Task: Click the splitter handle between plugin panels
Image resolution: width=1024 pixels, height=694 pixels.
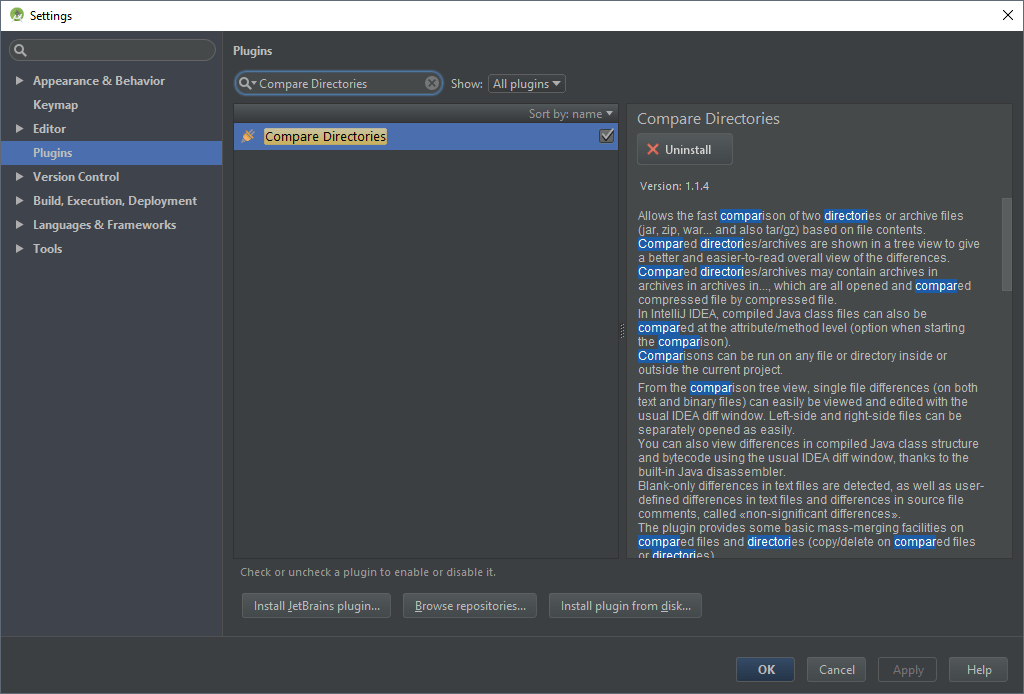Action: (x=622, y=331)
